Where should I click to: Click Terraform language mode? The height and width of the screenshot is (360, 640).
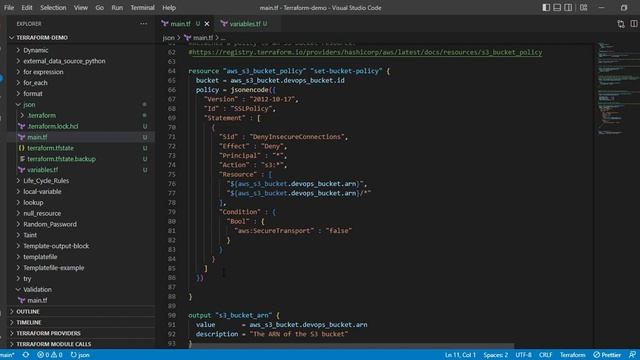(572, 355)
